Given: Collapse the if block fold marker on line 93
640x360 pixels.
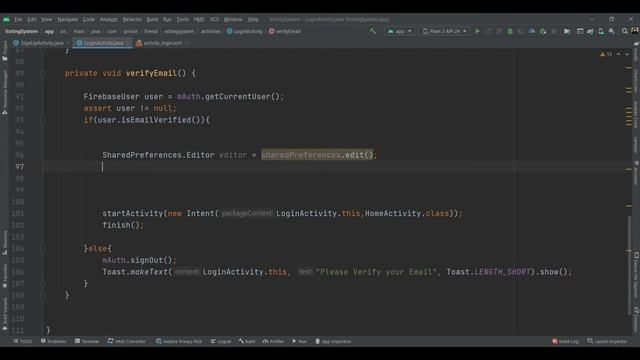Looking at the screenshot, I should click(43, 120).
